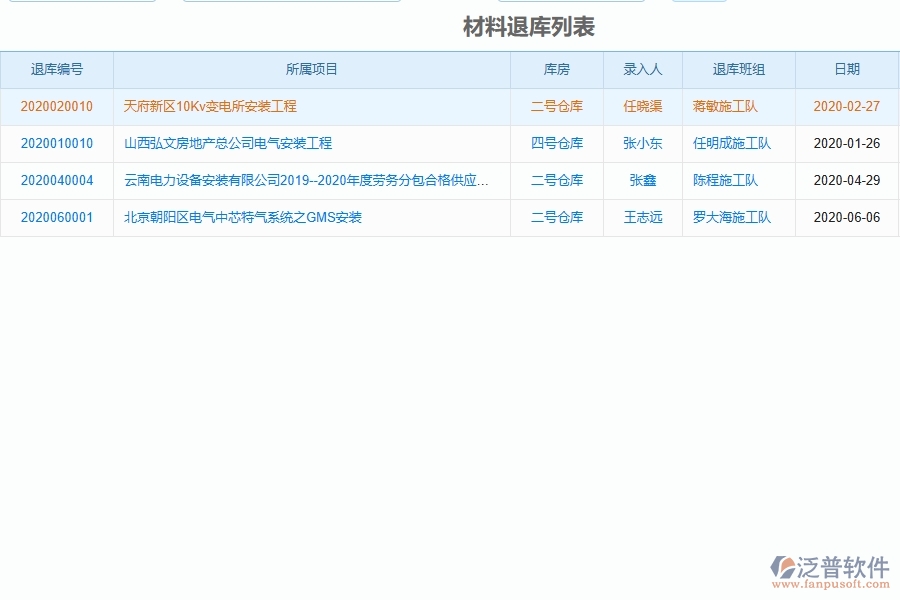The height and width of the screenshot is (600, 900).
Task: Click recorder 任晓渠 in first row
Action: point(643,106)
